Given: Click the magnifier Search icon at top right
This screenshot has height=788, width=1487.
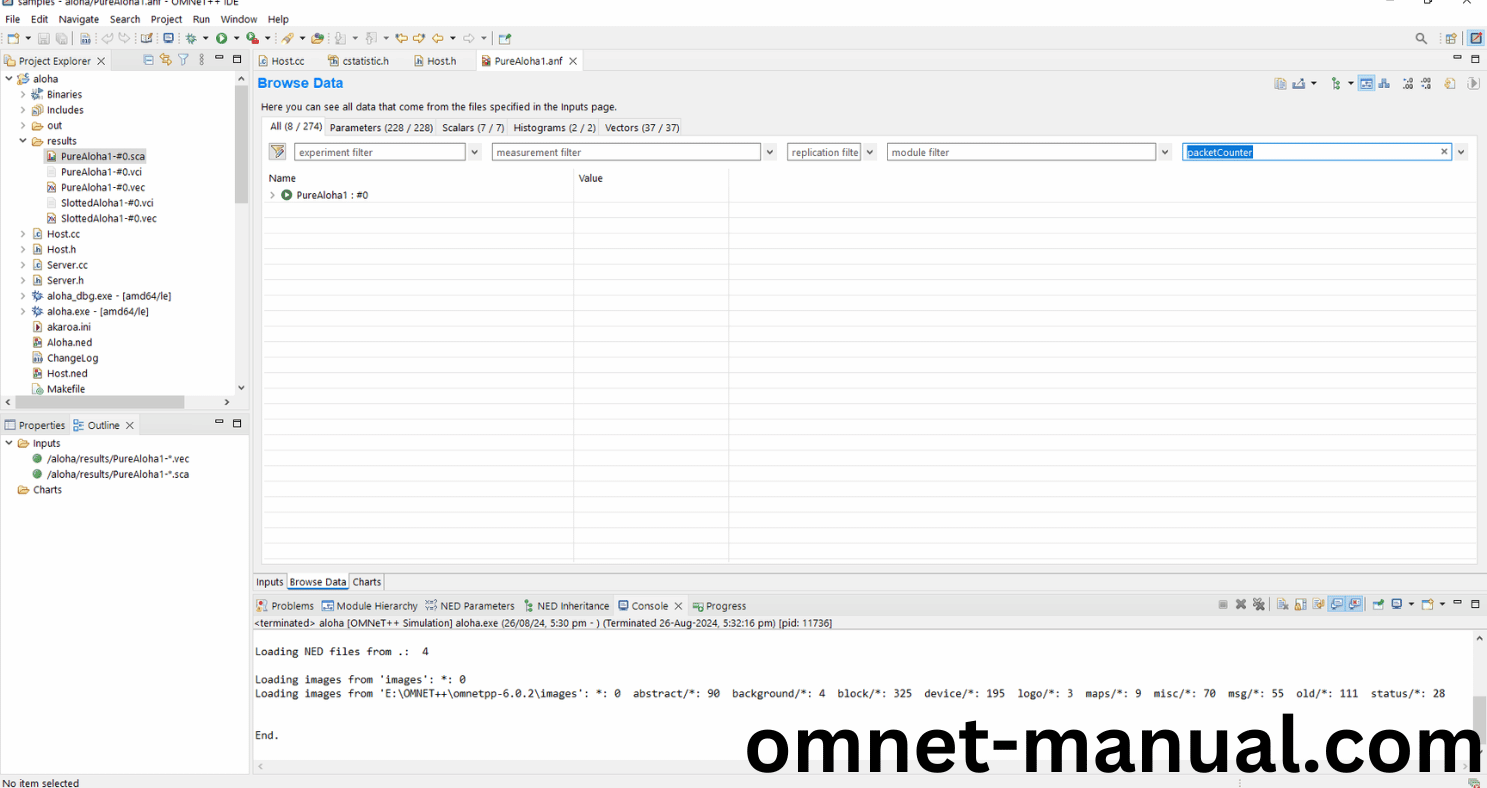Looking at the screenshot, I should click(1421, 38).
